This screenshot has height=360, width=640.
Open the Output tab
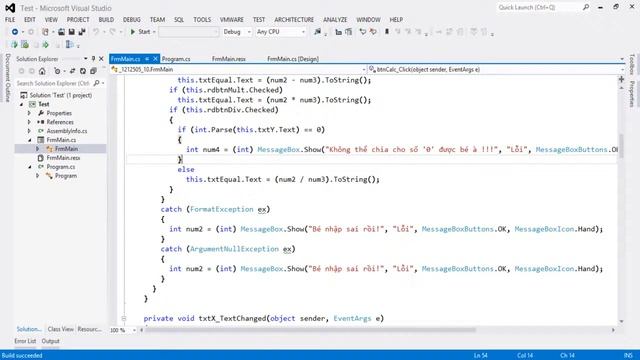(51, 341)
